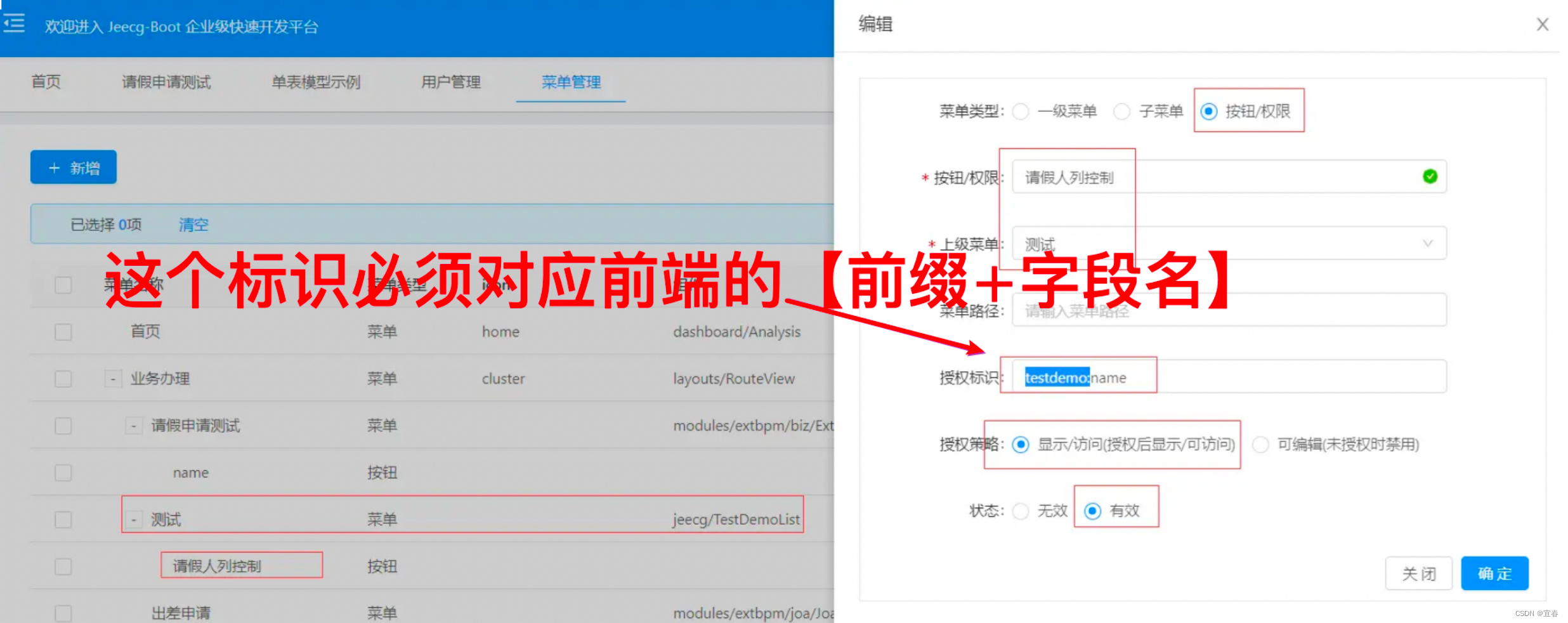The width and height of the screenshot is (1568, 623).
Task: Check the 首页 row checkbox
Action: [63, 332]
